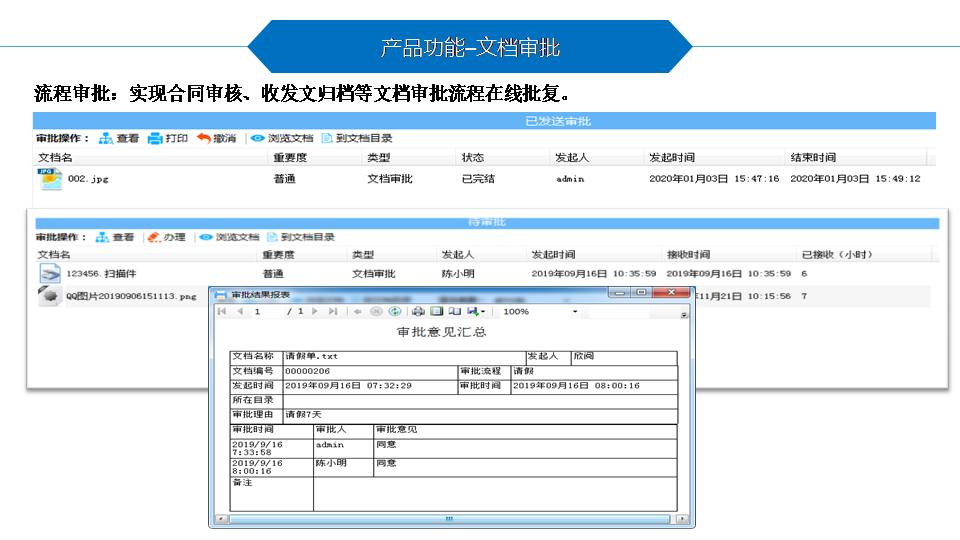Screen dimensions: 960x540
Task: Click the 待审批 panel header bar
Action: tap(487, 223)
